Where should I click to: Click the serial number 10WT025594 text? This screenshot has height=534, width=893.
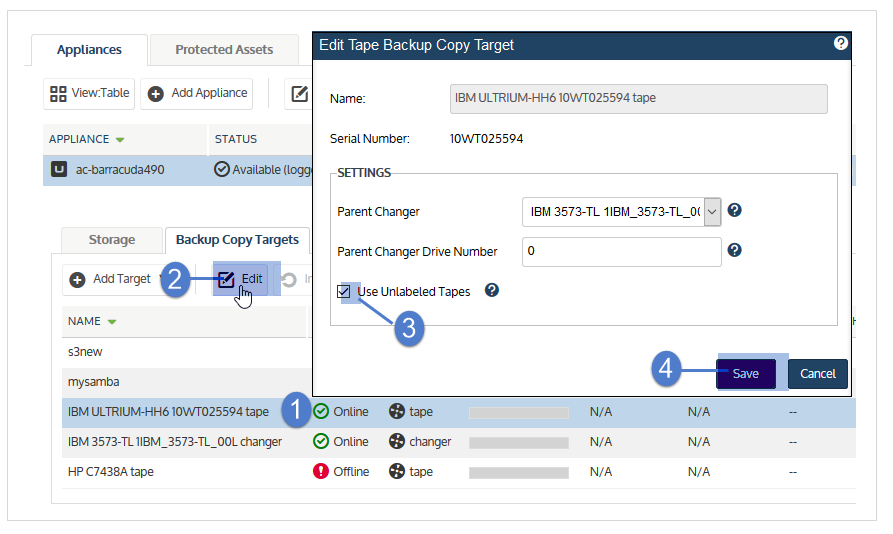pos(486,139)
